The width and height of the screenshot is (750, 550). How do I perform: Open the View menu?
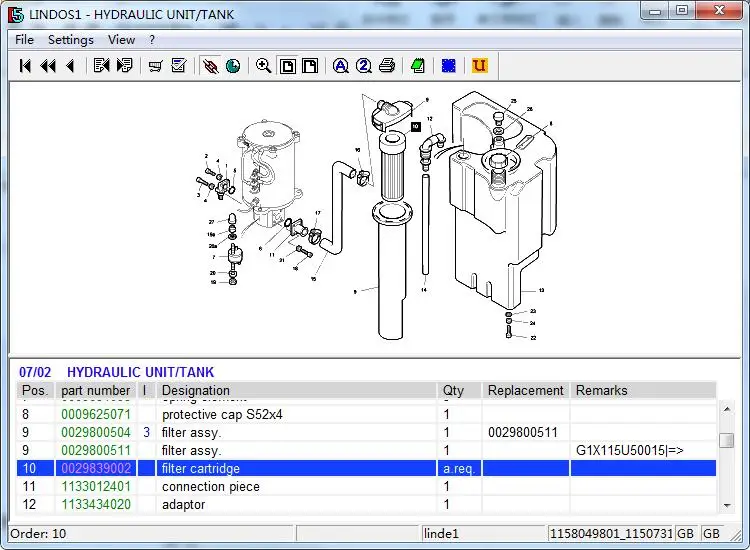[x=121, y=40]
